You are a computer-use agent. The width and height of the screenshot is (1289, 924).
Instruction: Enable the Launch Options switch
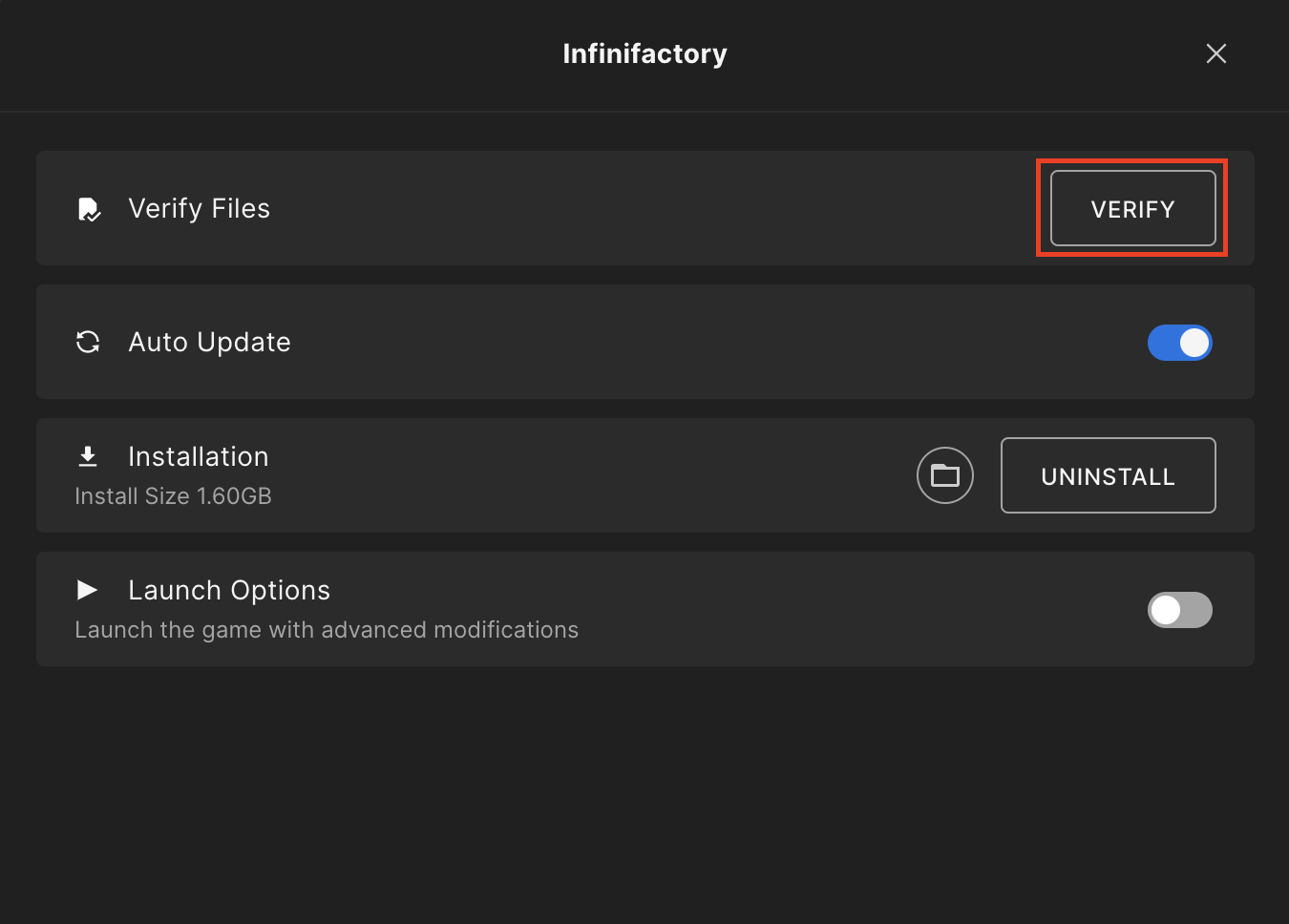1179,610
